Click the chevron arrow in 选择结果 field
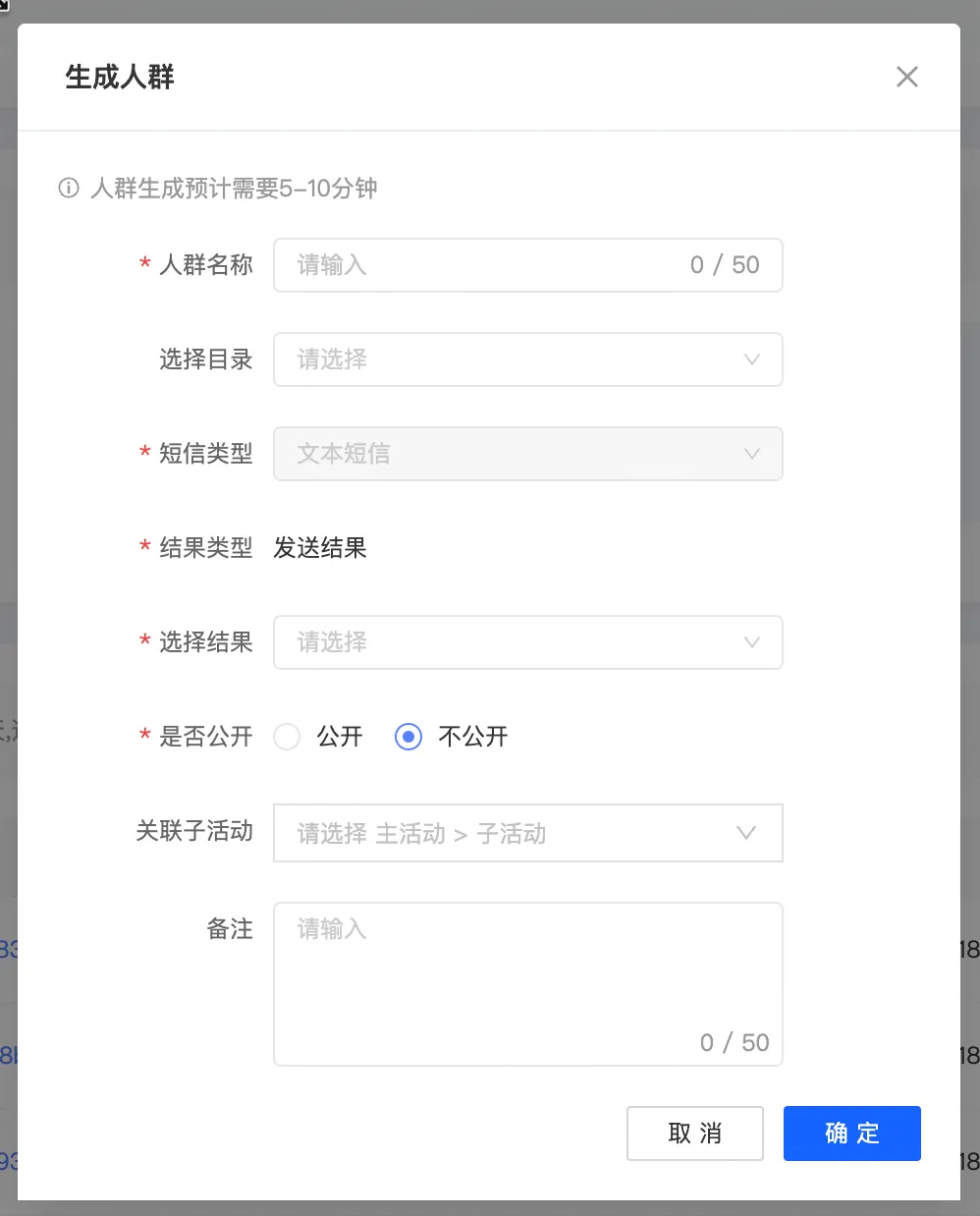The image size is (980, 1216). [x=752, y=642]
